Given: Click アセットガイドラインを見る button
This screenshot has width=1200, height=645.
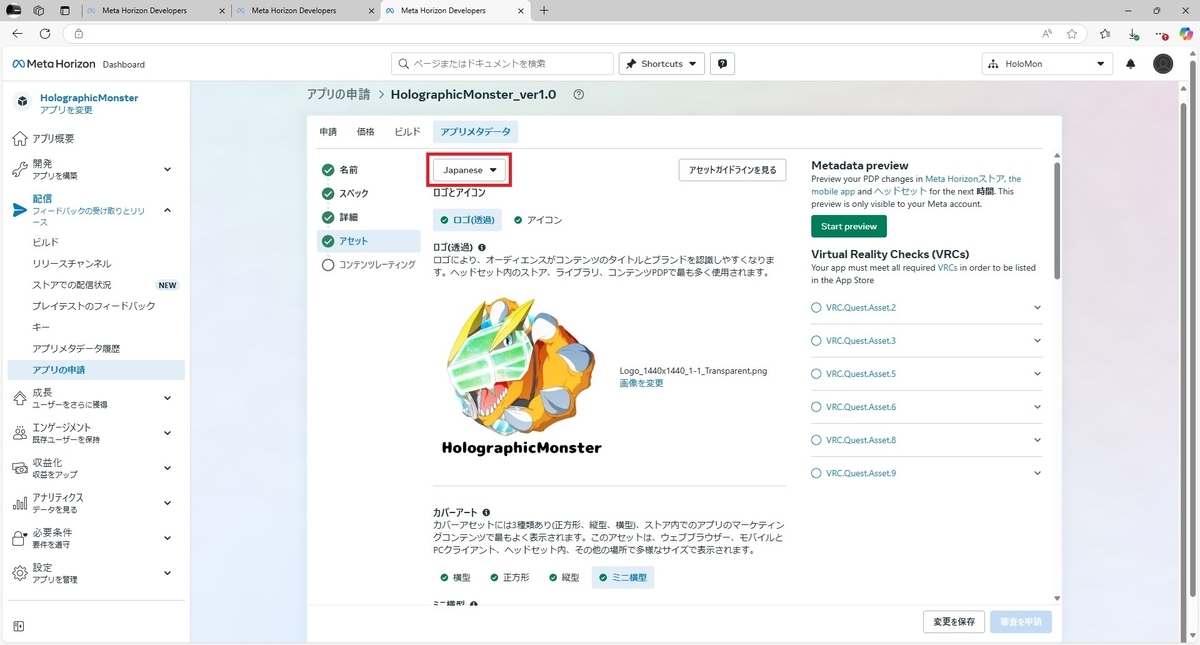Looking at the screenshot, I should pyautogui.click(x=732, y=170).
